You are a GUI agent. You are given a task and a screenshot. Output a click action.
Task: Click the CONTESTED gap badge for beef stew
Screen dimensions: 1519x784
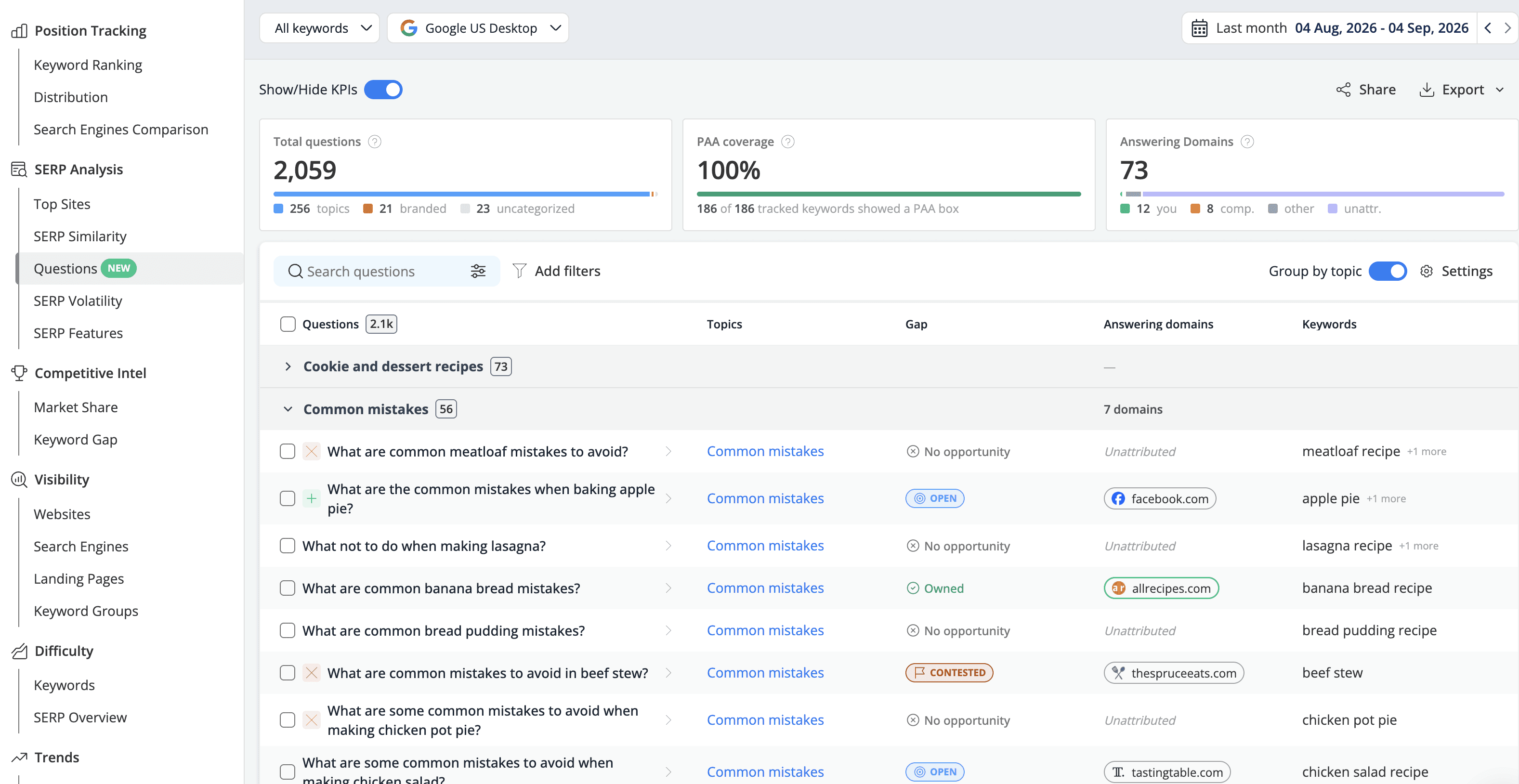click(949, 673)
